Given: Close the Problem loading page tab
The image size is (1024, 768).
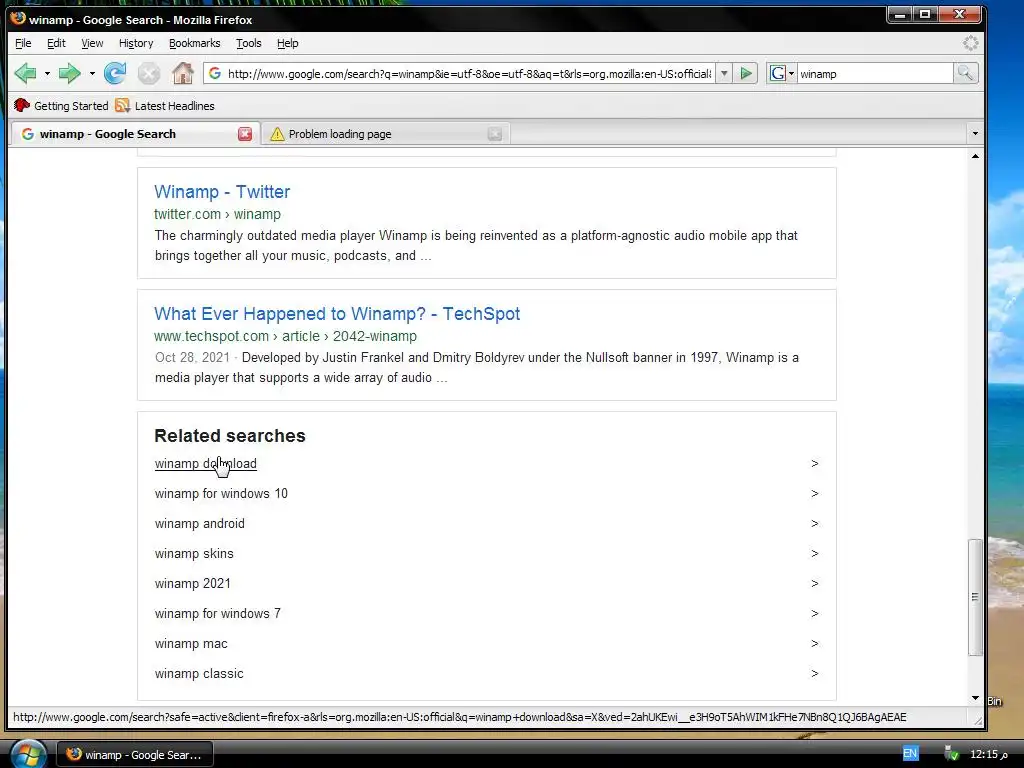Looking at the screenshot, I should coord(495,134).
